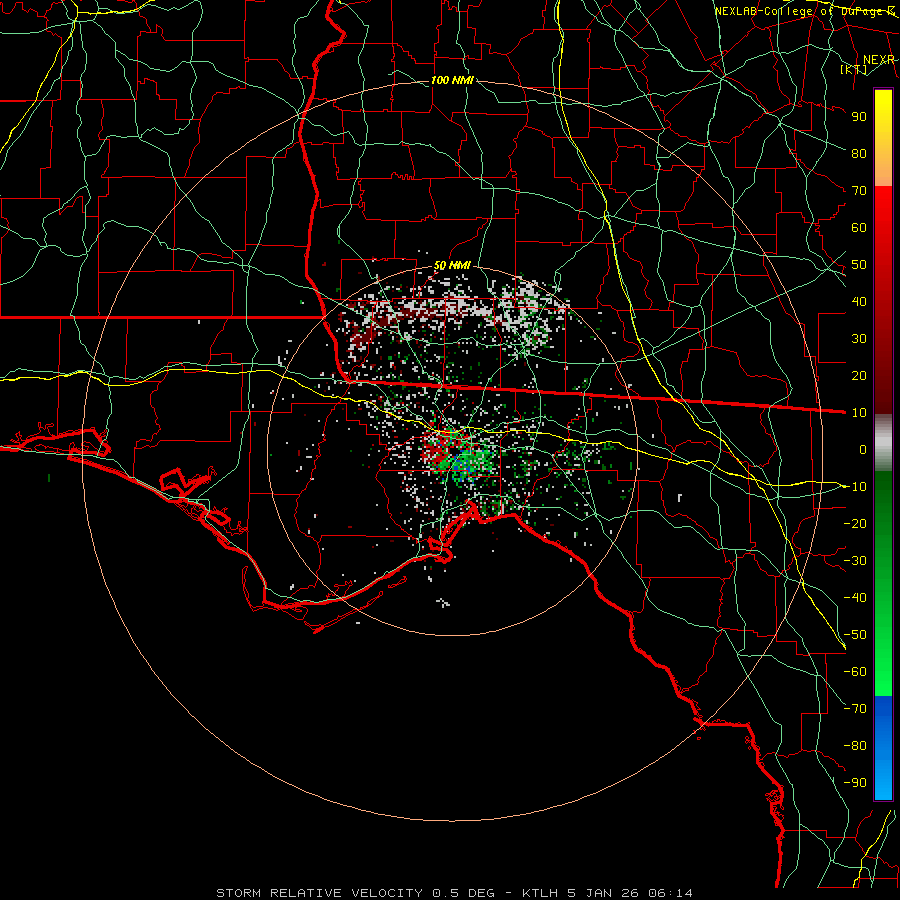This screenshot has width=900, height=900.
Task: Click the -80 value on velocity scale
Action: tap(855, 746)
